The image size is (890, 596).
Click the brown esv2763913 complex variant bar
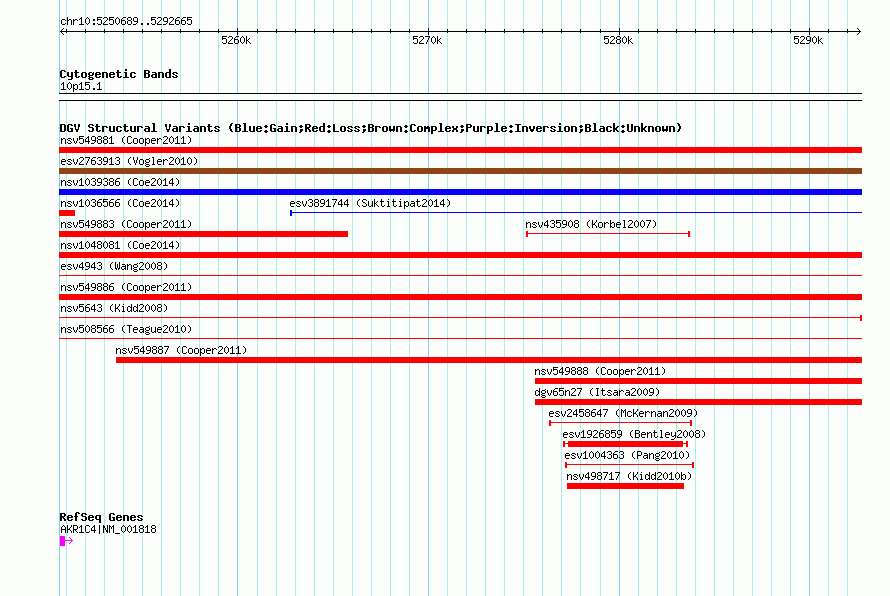460,171
